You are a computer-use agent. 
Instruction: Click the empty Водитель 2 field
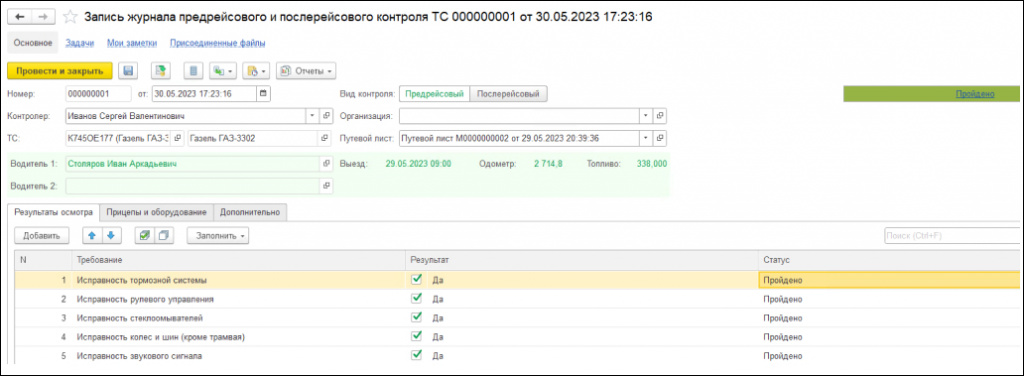point(193,186)
